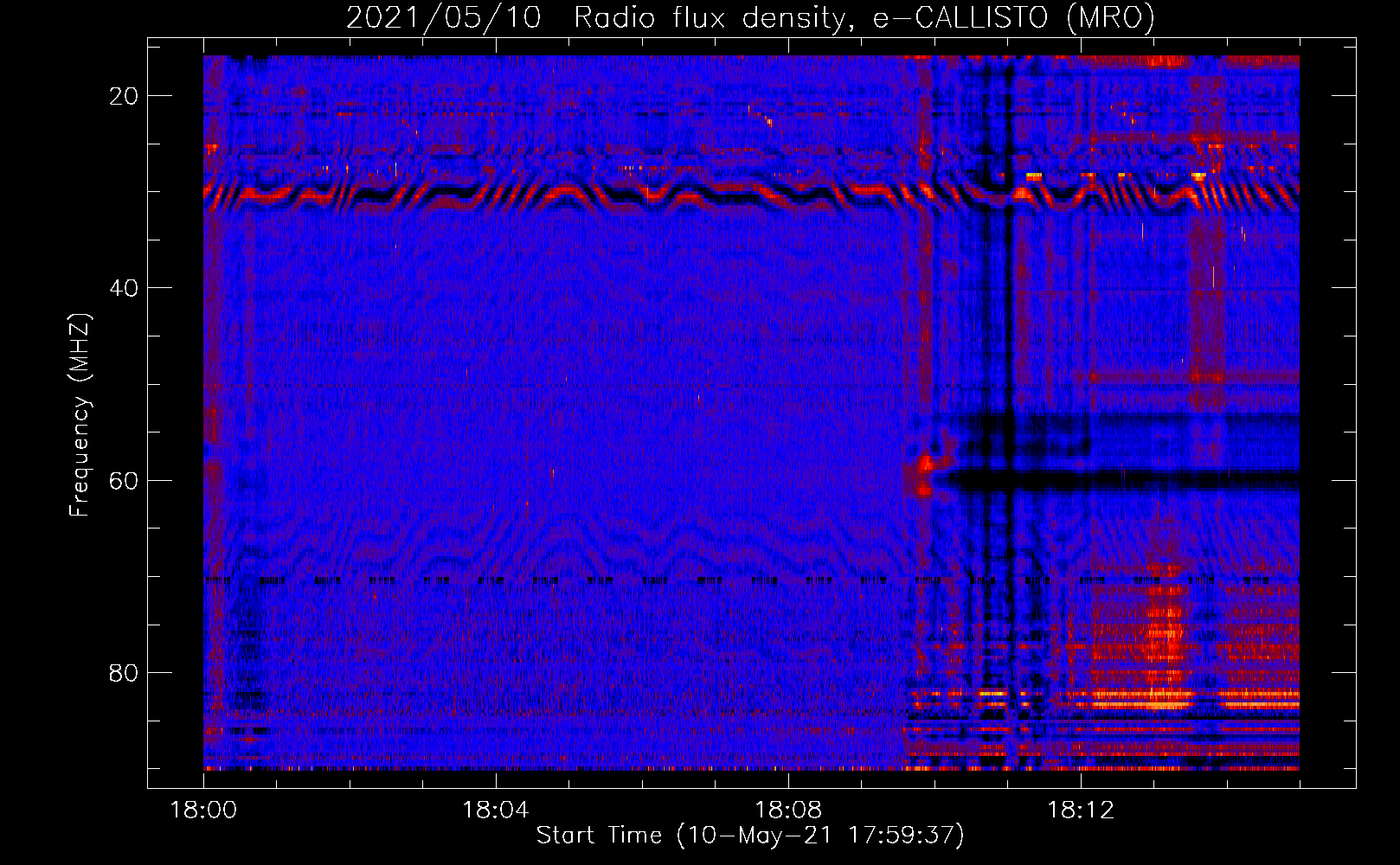Click the '20' frequency tick label
Image resolution: width=1400 pixels, height=865 pixels.
pyautogui.click(x=125, y=96)
